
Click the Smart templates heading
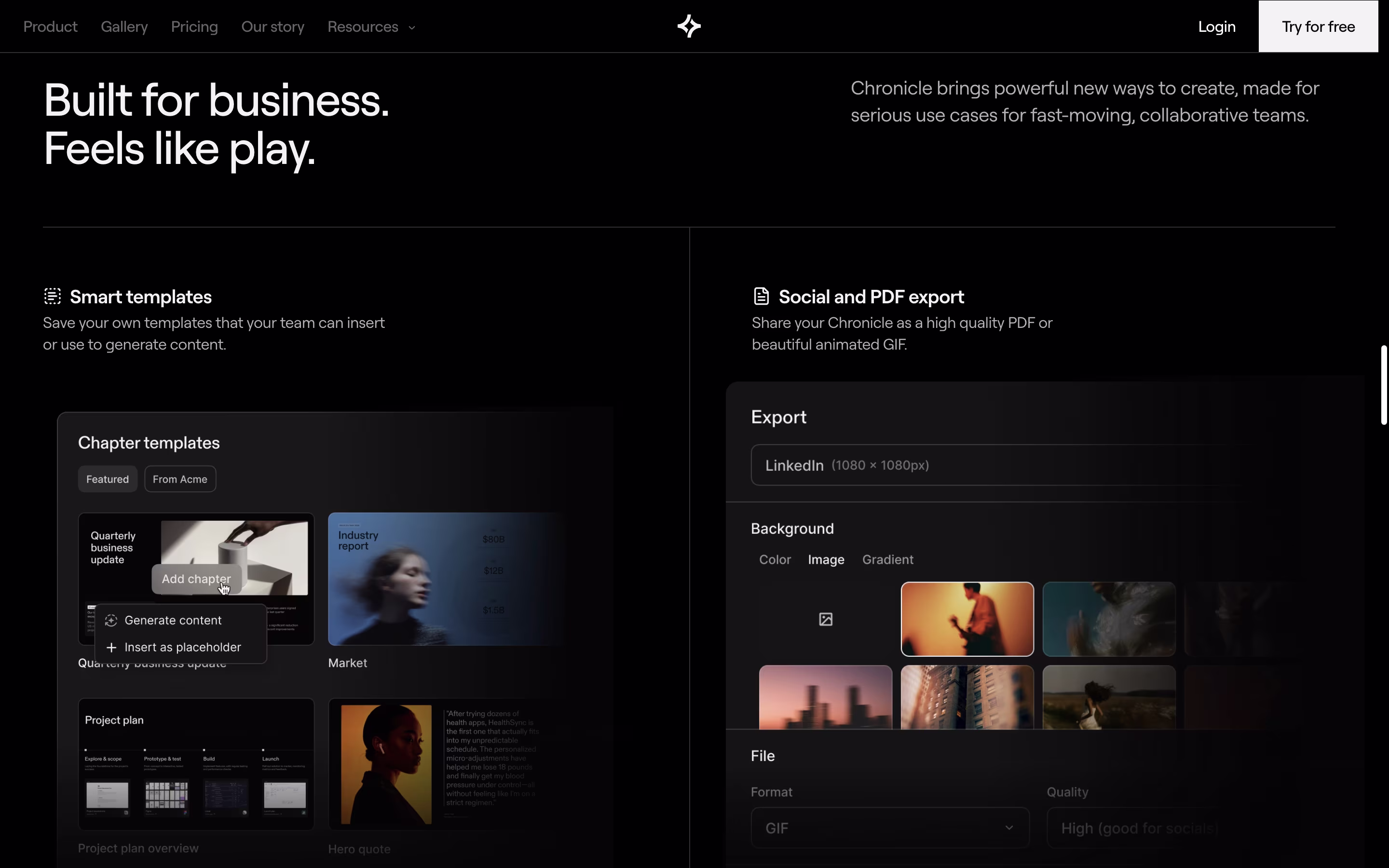[141, 297]
